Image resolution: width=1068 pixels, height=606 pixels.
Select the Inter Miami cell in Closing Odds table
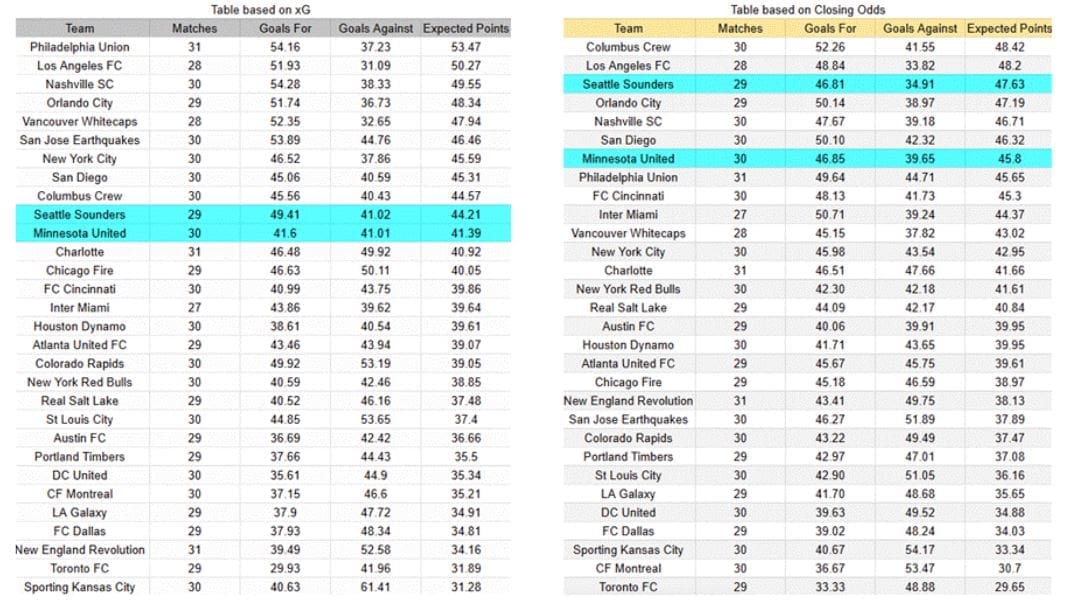coord(628,214)
